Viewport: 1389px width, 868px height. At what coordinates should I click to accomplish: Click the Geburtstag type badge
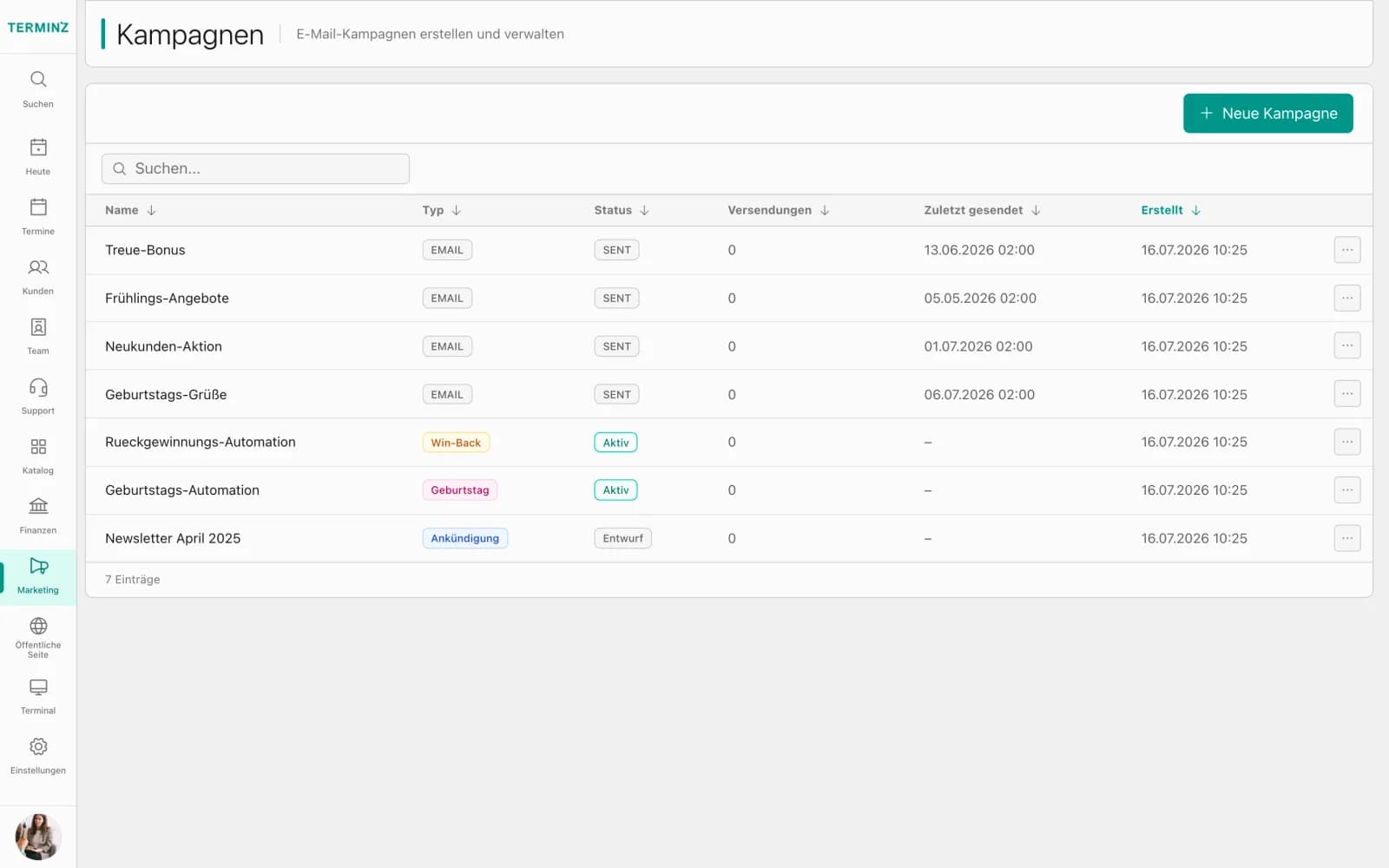coord(459,490)
